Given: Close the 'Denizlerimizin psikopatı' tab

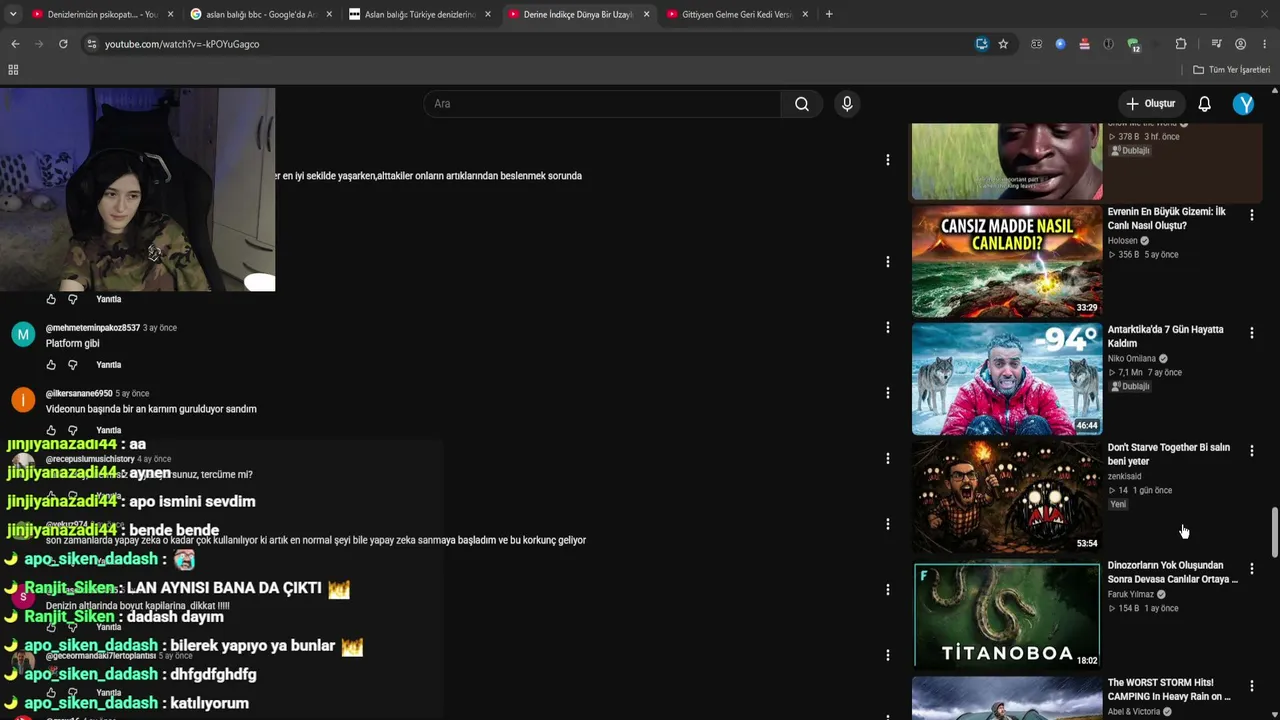Looking at the screenshot, I should point(170,15).
